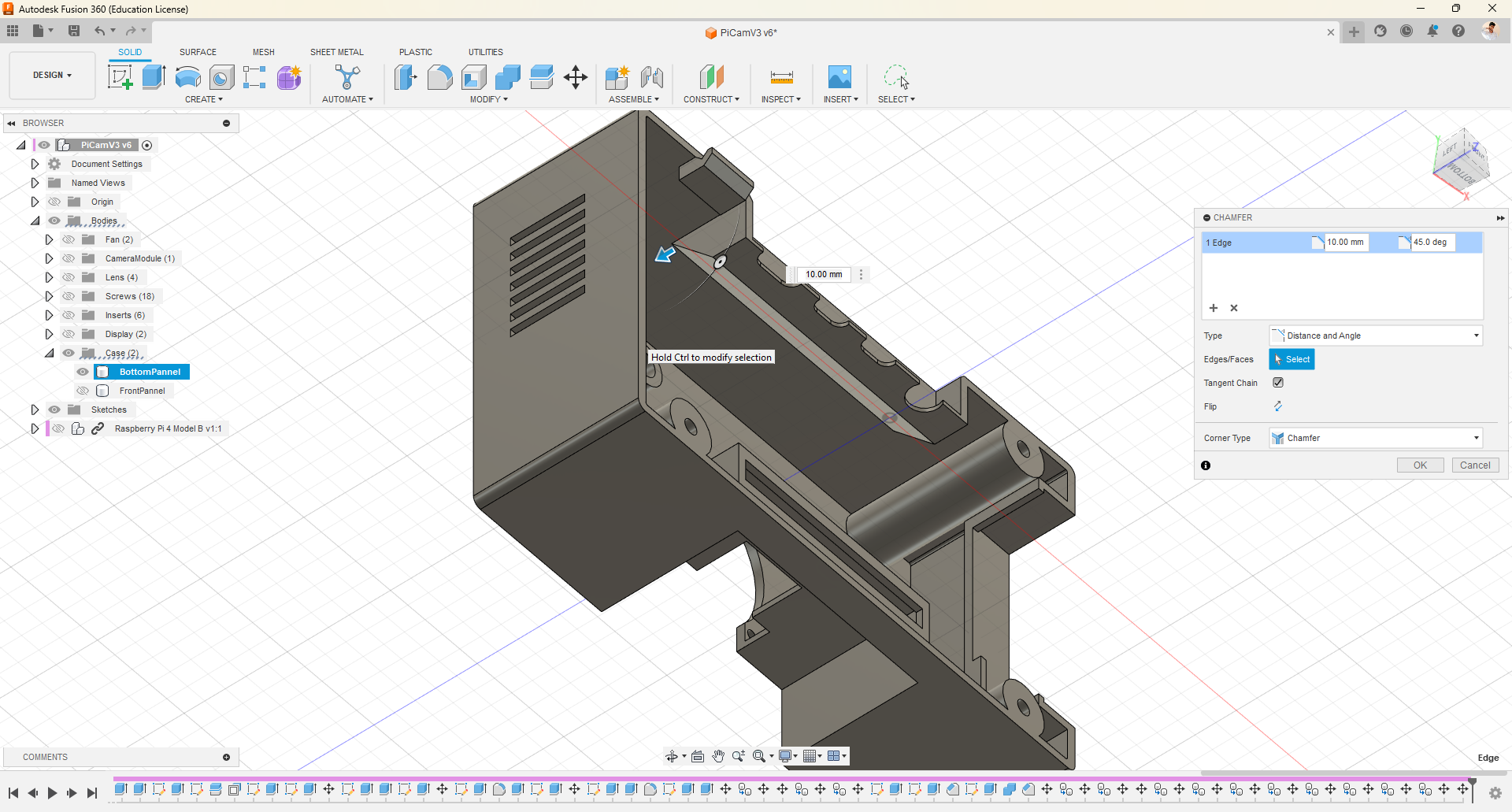Flip the chamfer direction
The width and height of the screenshot is (1512, 812).
pyautogui.click(x=1278, y=406)
